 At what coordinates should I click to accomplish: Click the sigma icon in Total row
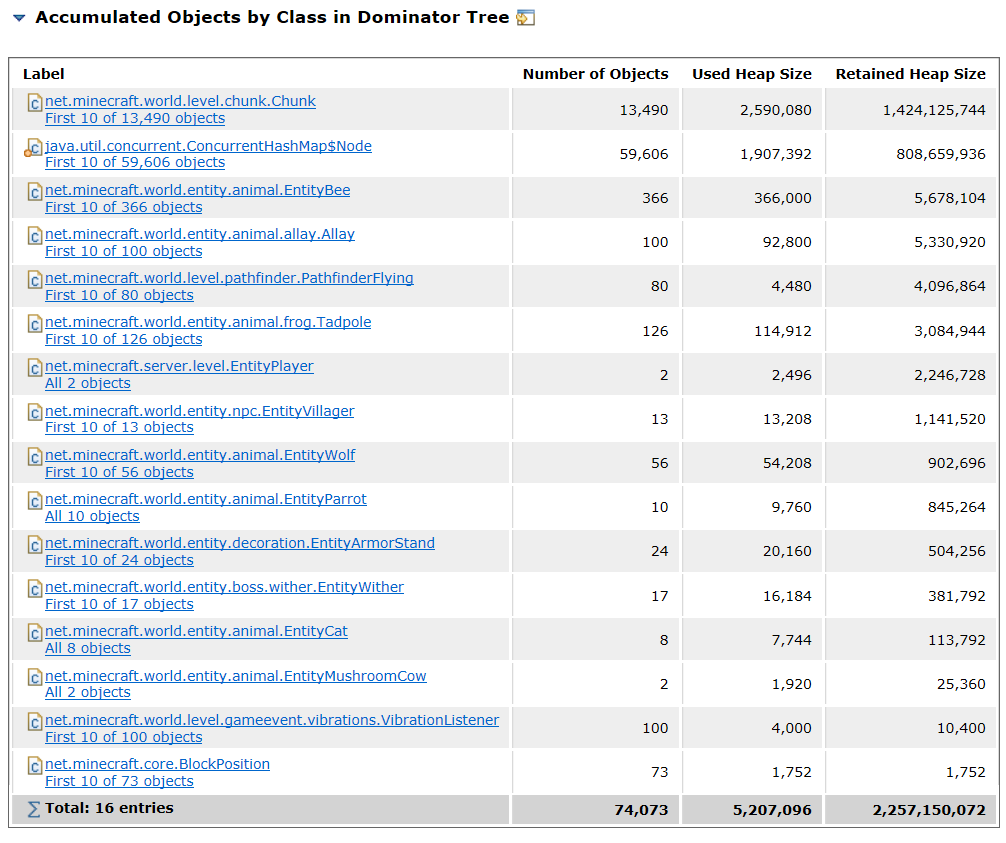coord(34,810)
